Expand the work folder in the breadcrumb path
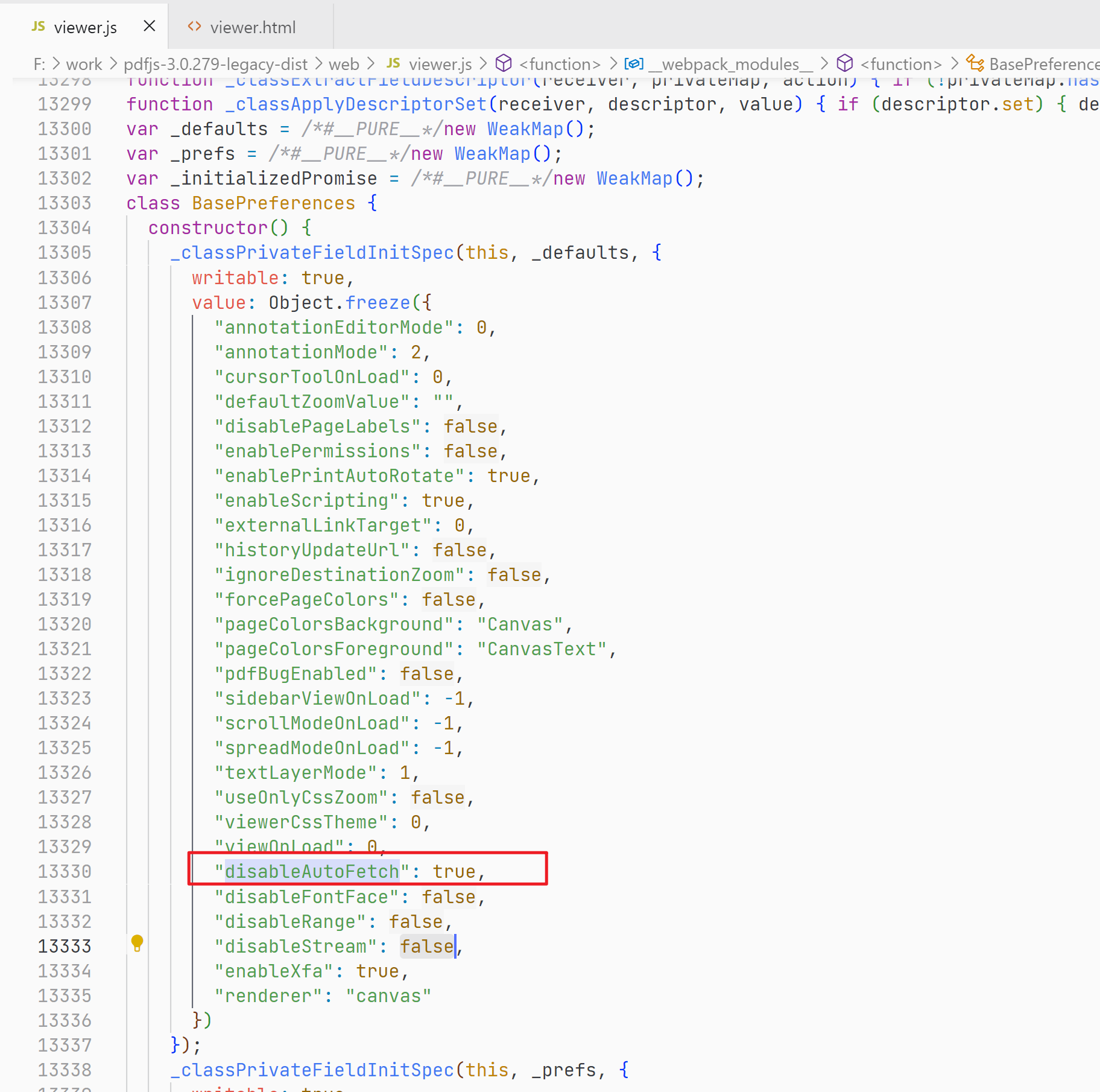 coord(84,64)
